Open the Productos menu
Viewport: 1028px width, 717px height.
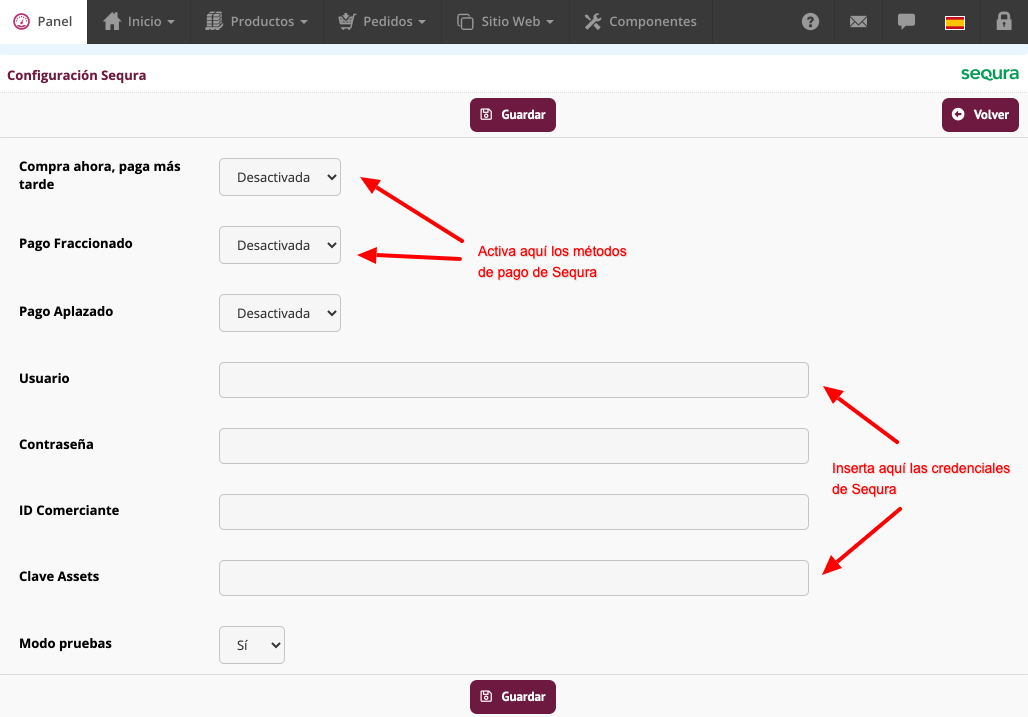tap(256, 22)
